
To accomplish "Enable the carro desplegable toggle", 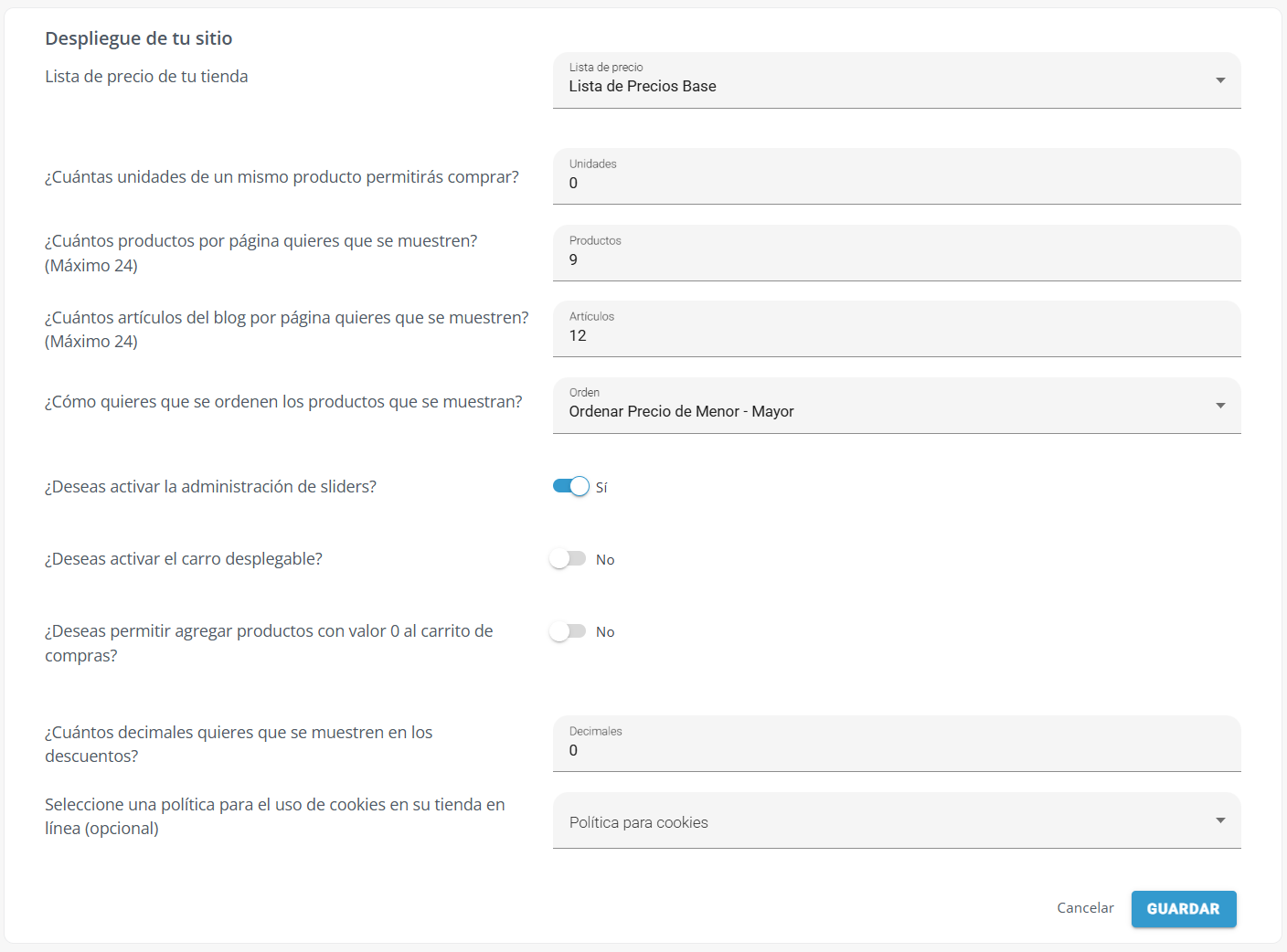I will 568,558.
